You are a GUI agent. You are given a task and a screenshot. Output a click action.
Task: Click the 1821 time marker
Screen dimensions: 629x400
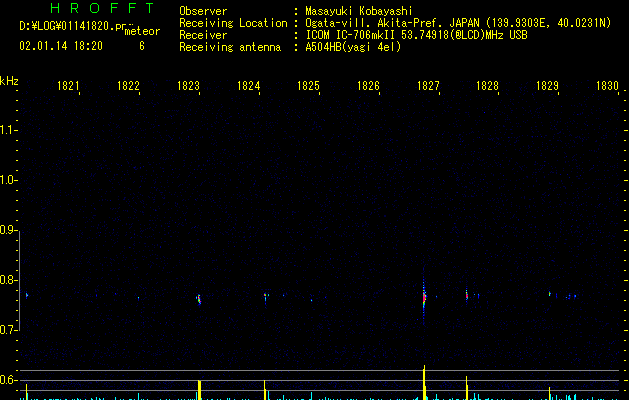point(68,86)
